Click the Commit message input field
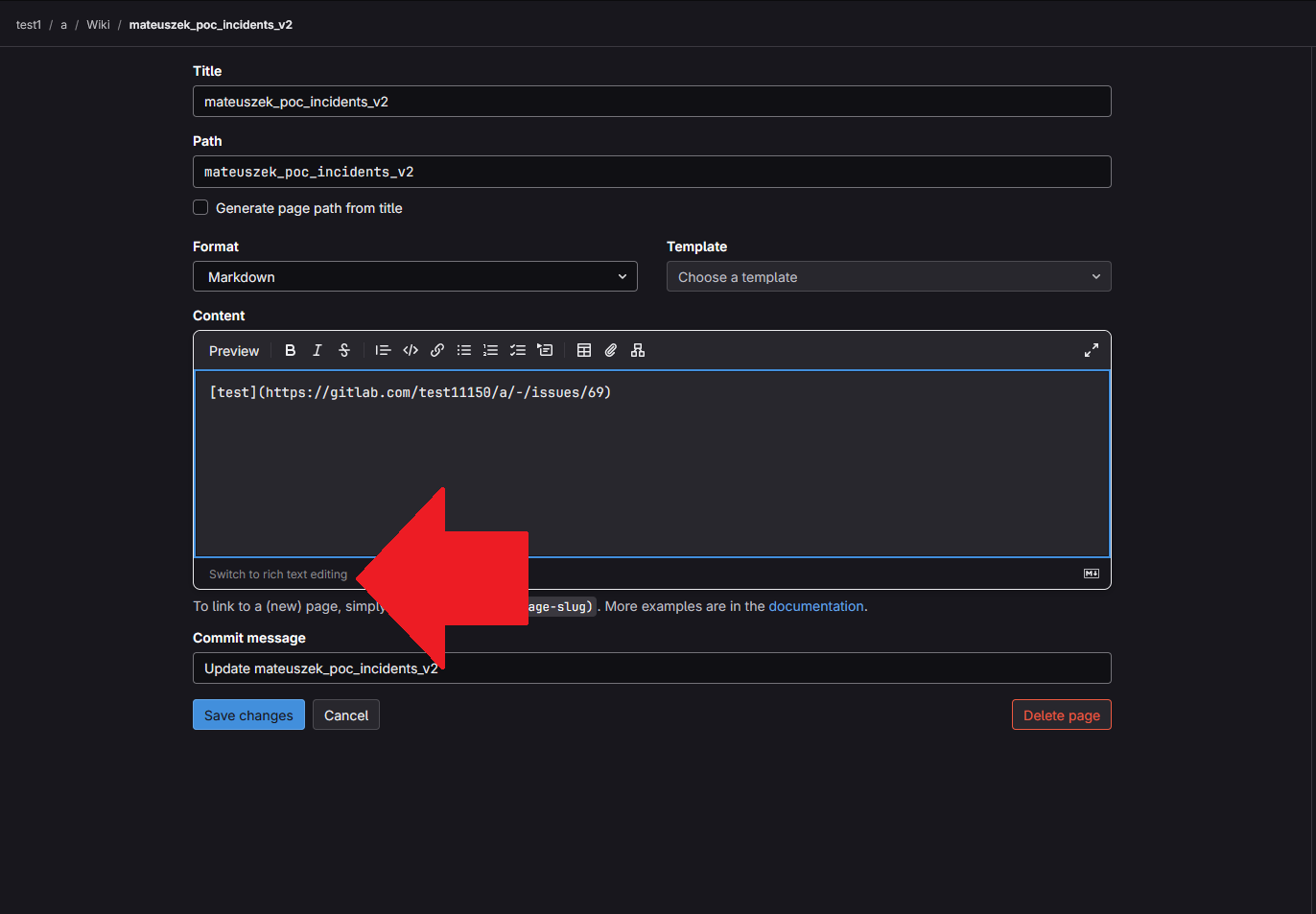Image resolution: width=1316 pixels, height=914 pixels. [x=767, y=668]
